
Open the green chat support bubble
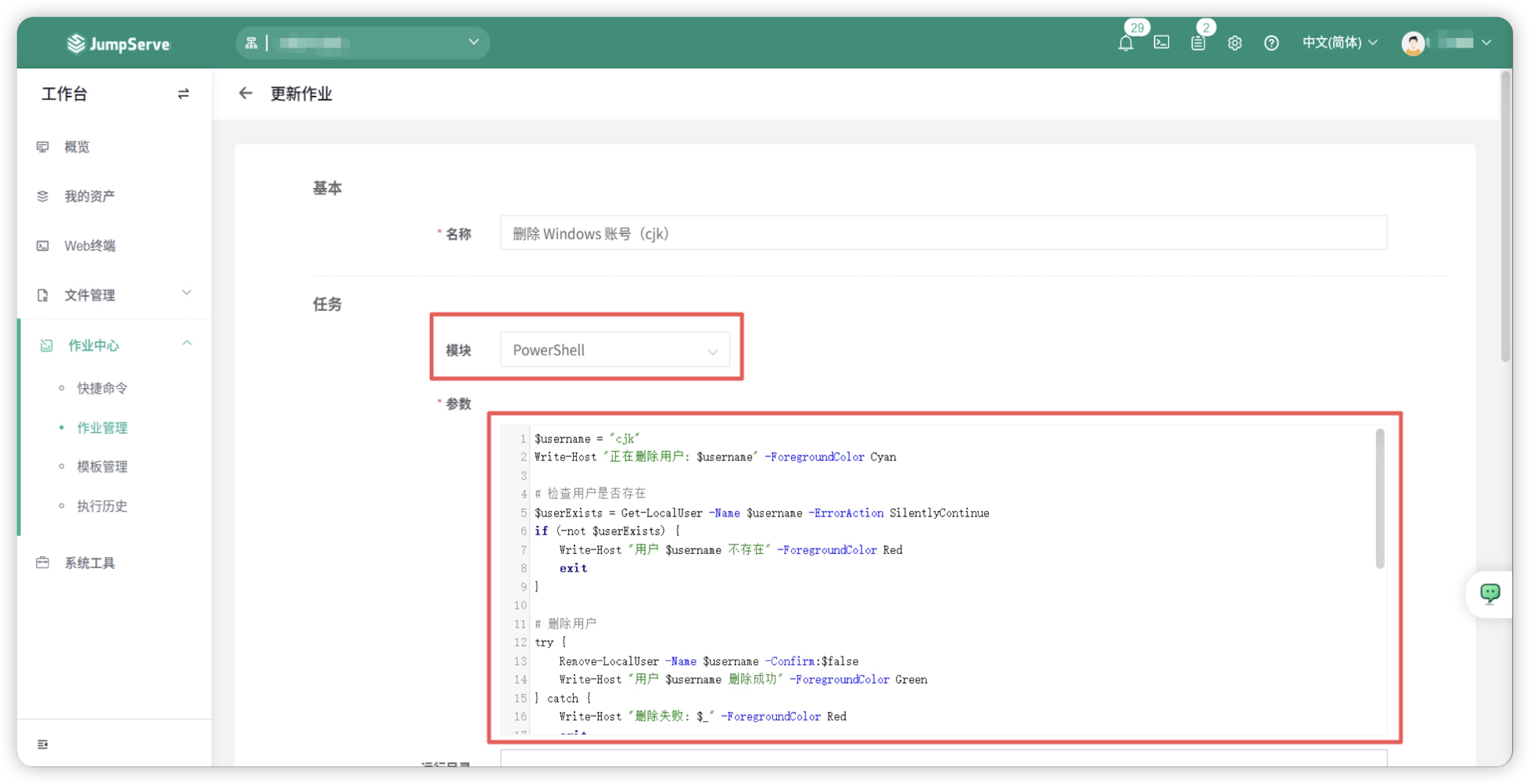tap(1489, 593)
